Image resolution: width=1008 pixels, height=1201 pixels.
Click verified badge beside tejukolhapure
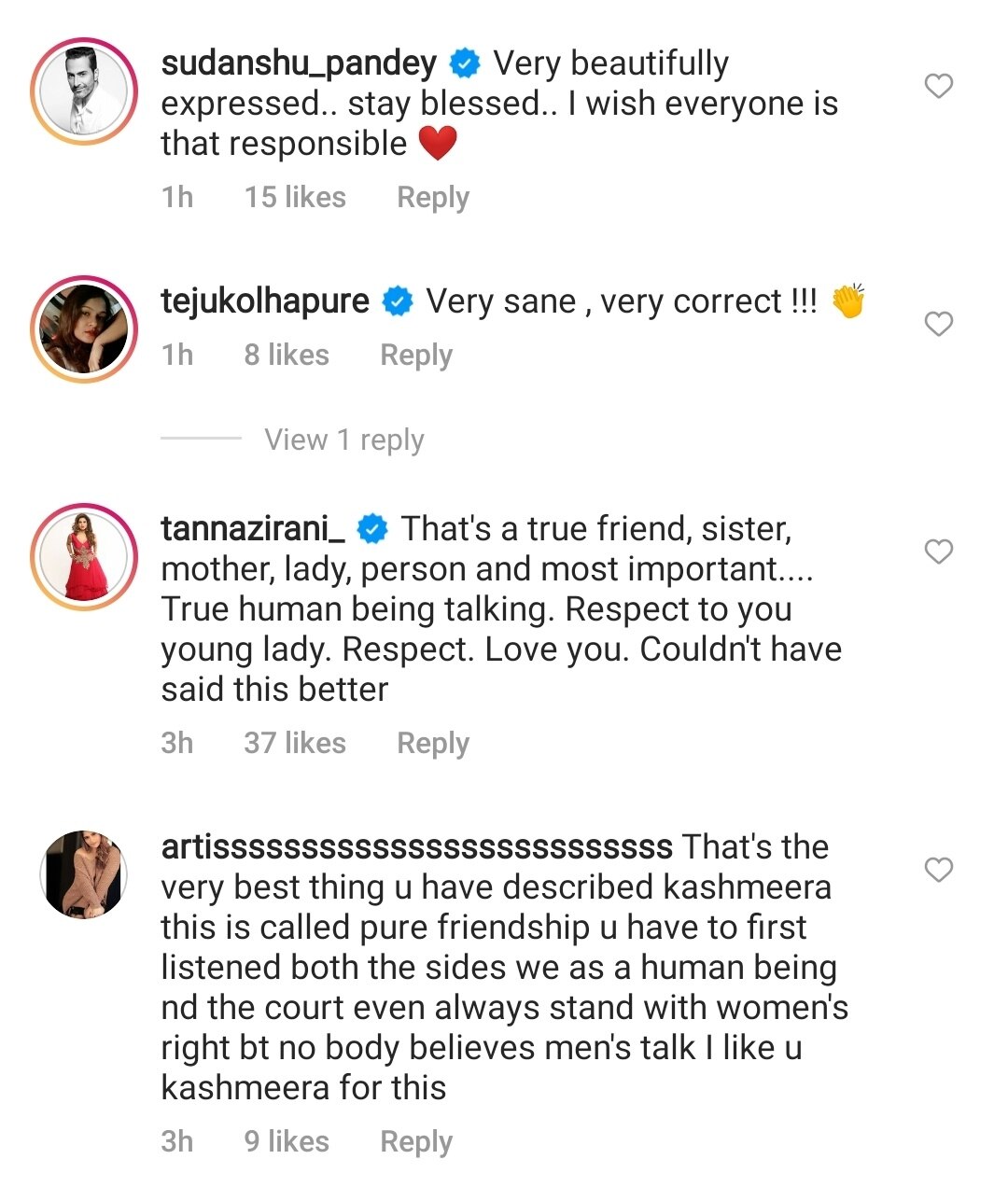click(399, 301)
